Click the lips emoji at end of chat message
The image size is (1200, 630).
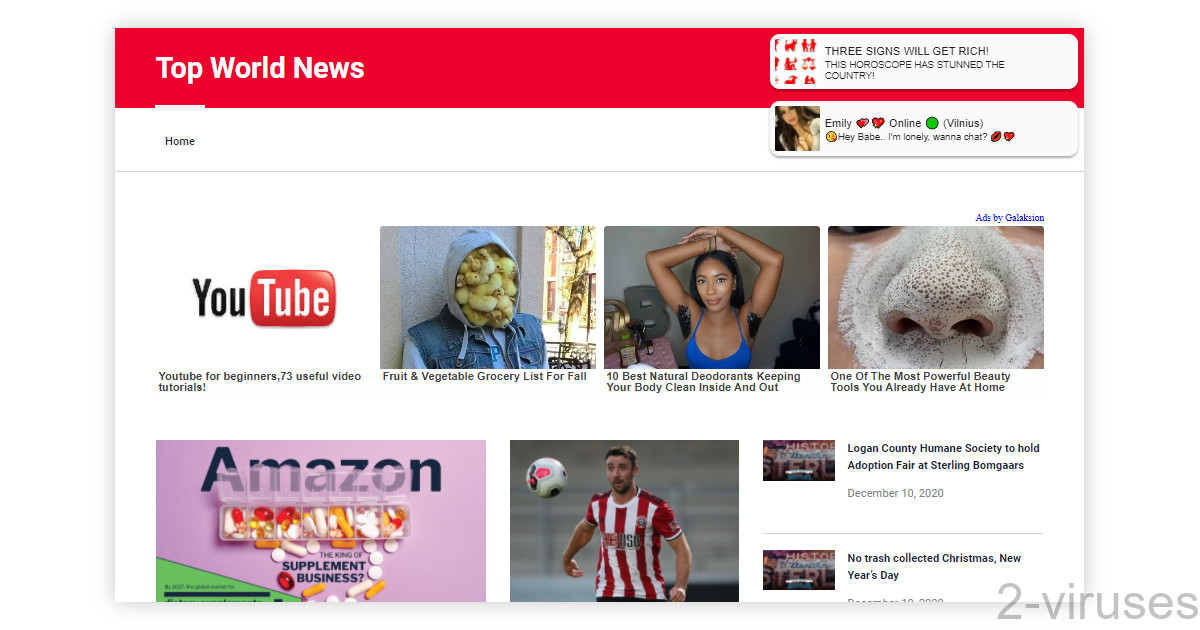pyautogui.click(x=996, y=136)
